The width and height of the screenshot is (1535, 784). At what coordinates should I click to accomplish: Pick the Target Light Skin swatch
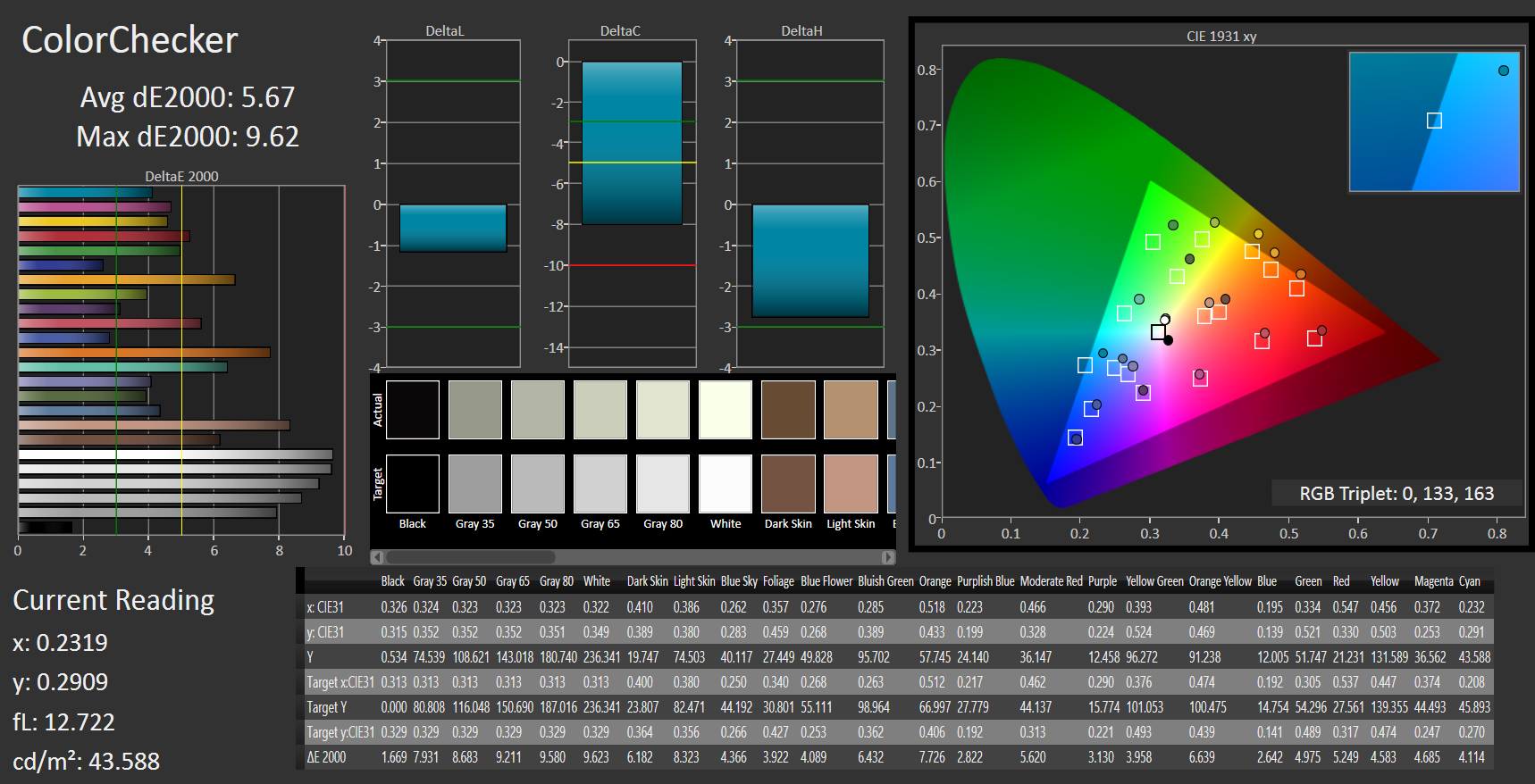click(x=851, y=484)
